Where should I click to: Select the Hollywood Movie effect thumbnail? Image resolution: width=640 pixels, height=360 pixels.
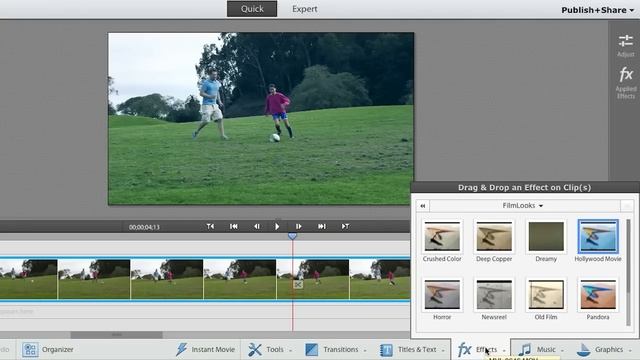(x=598, y=236)
